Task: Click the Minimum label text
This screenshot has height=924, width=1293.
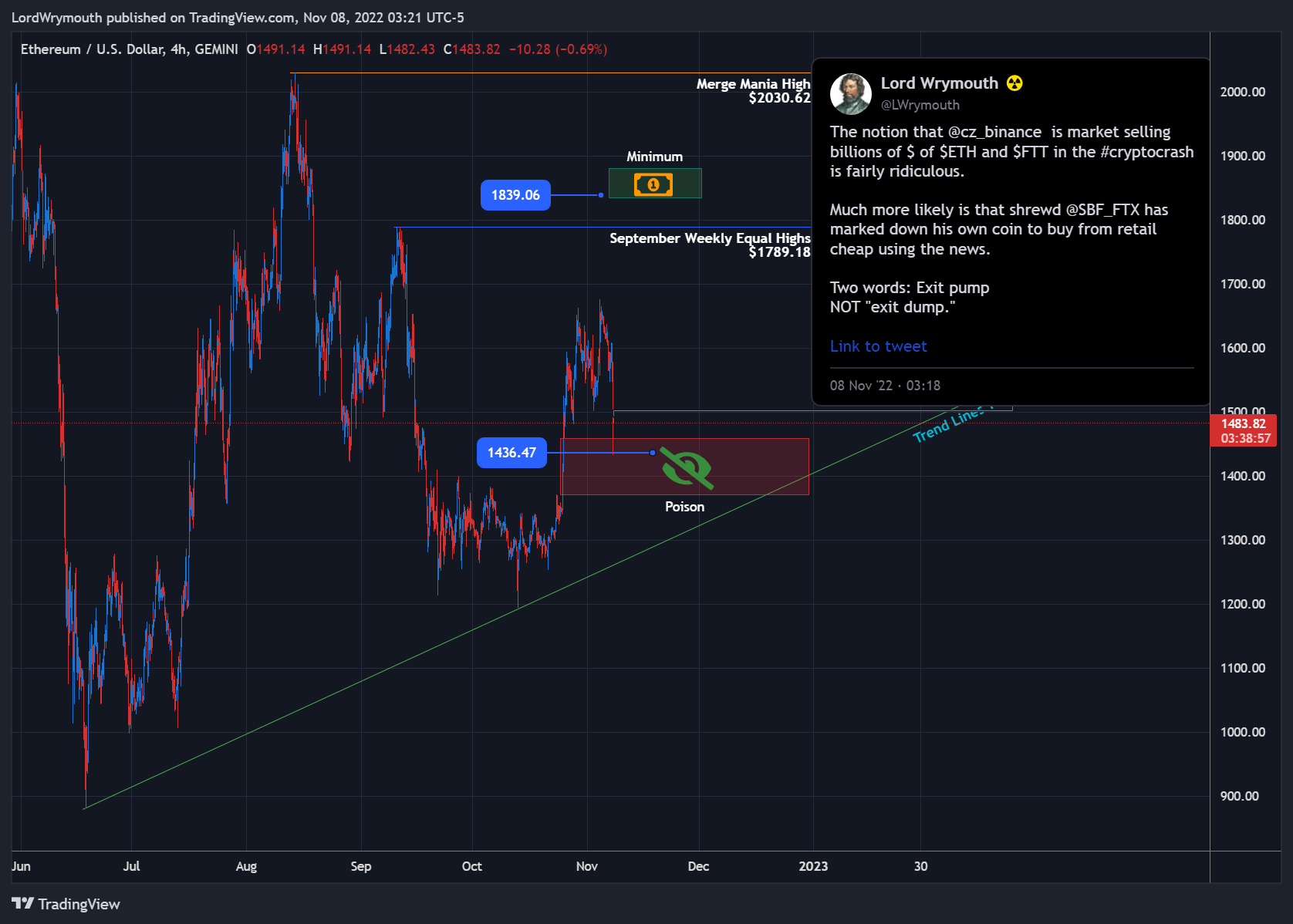Action: point(654,157)
